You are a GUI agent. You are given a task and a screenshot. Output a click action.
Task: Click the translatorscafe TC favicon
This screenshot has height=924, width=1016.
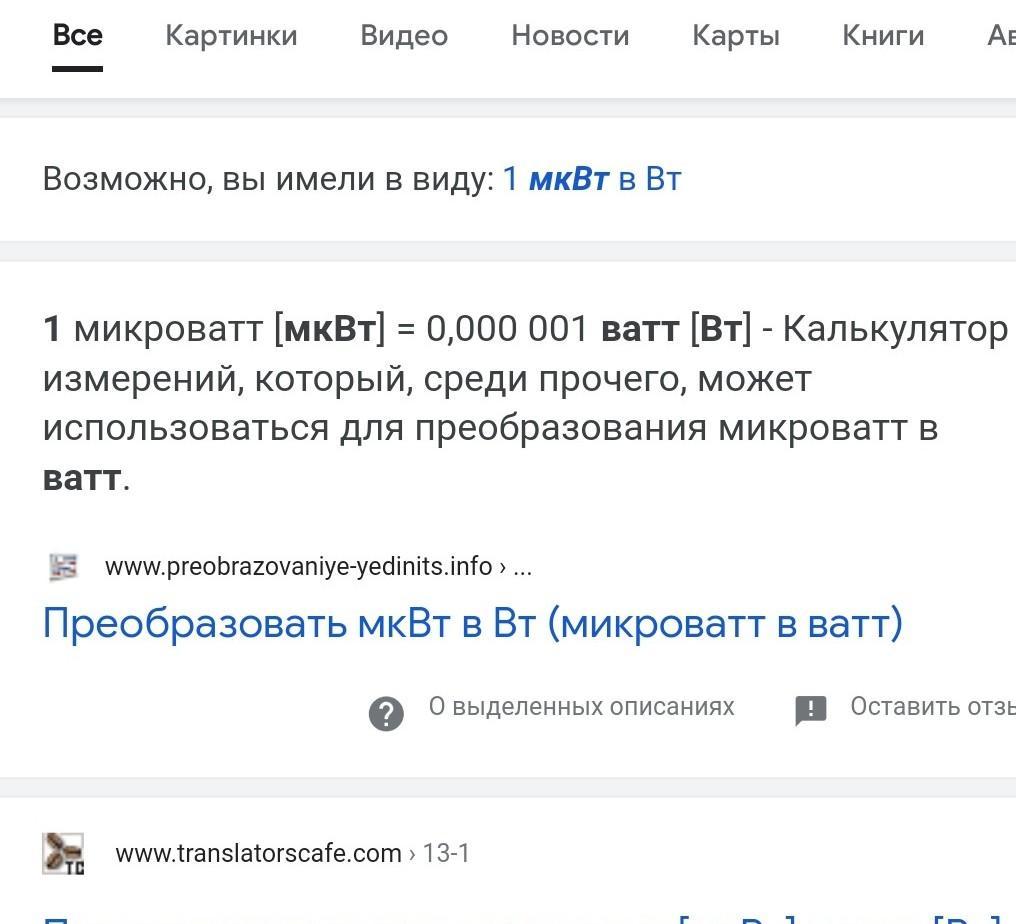pyautogui.click(x=63, y=854)
